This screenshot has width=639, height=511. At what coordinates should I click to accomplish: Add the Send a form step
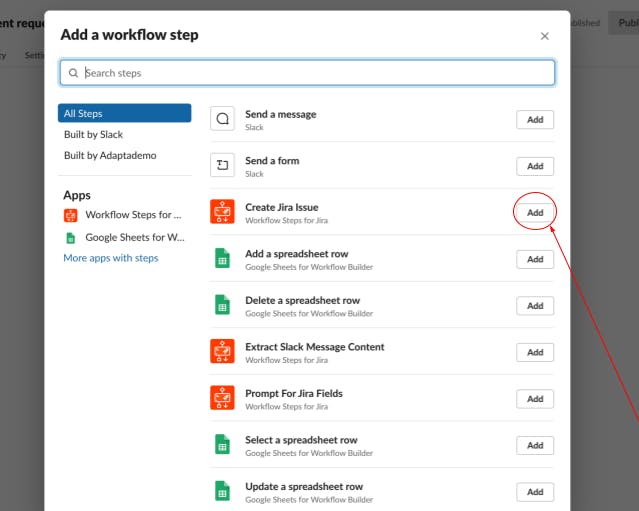pos(535,166)
